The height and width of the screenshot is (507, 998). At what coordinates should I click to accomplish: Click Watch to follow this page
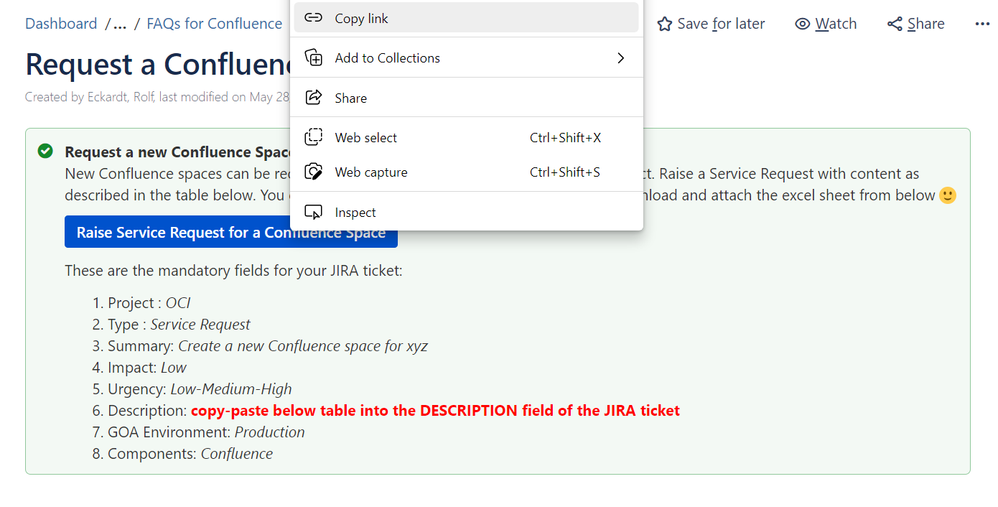click(826, 24)
